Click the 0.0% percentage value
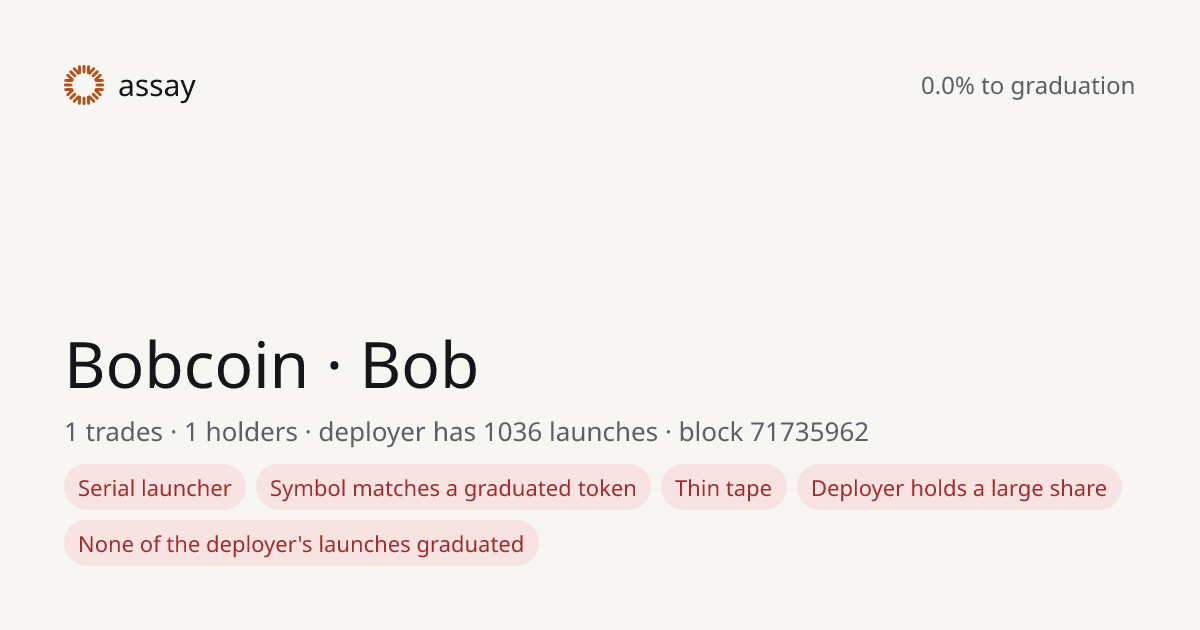 pyautogui.click(x=948, y=86)
